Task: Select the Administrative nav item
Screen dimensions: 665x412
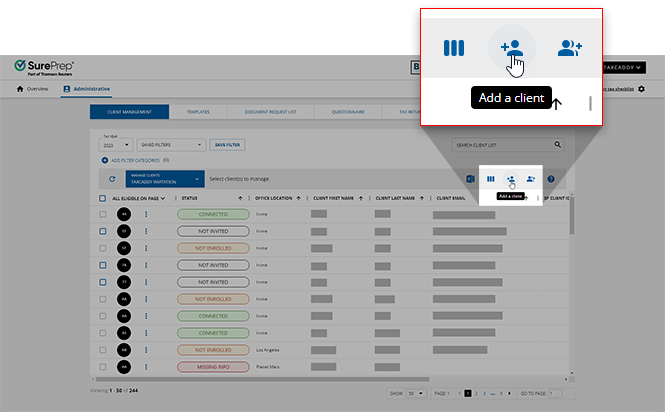Action: coord(87,89)
